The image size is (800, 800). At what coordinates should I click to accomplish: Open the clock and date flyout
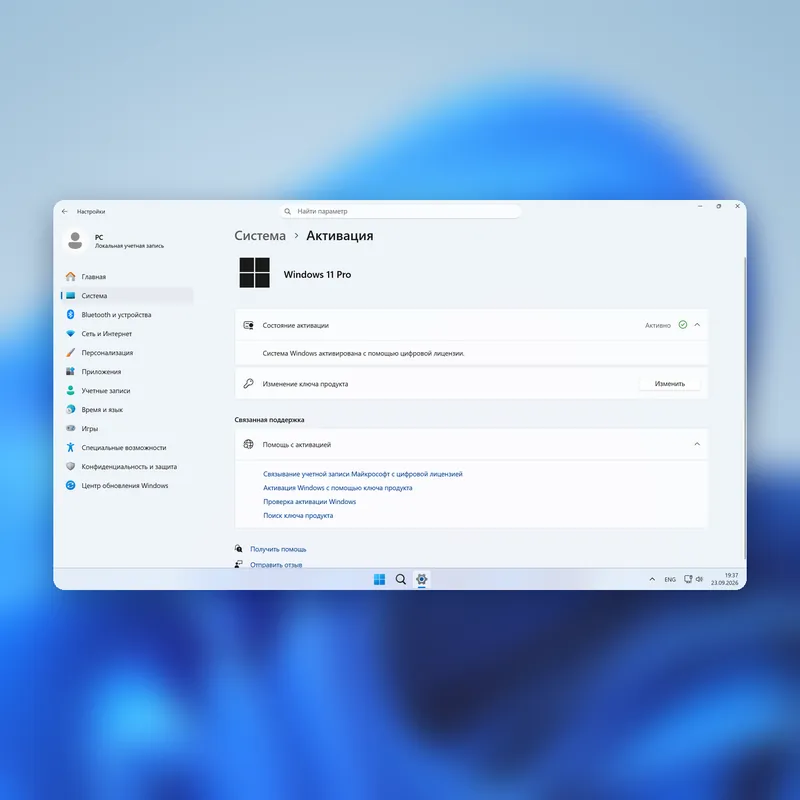[x=724, y=579]
